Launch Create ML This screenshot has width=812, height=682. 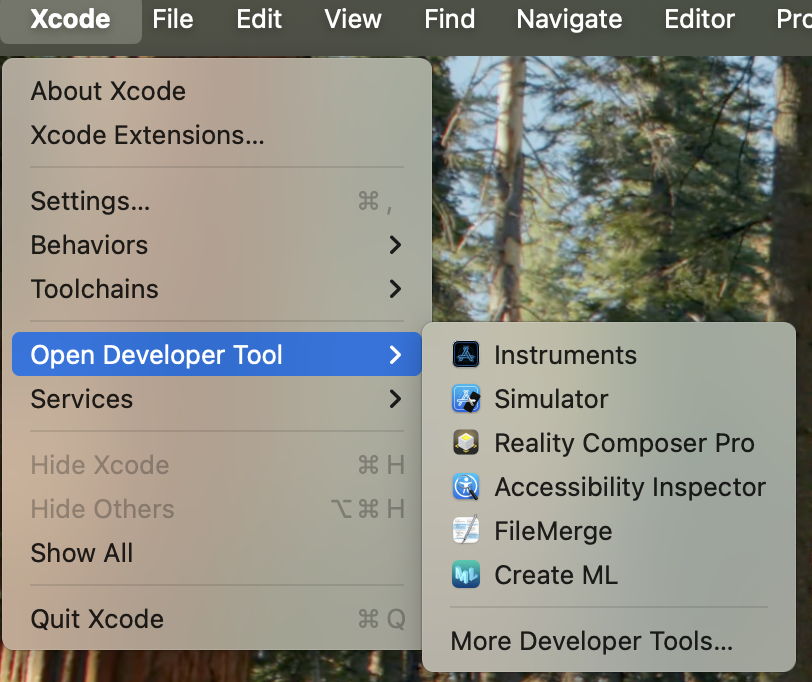(x=609, y=575)
